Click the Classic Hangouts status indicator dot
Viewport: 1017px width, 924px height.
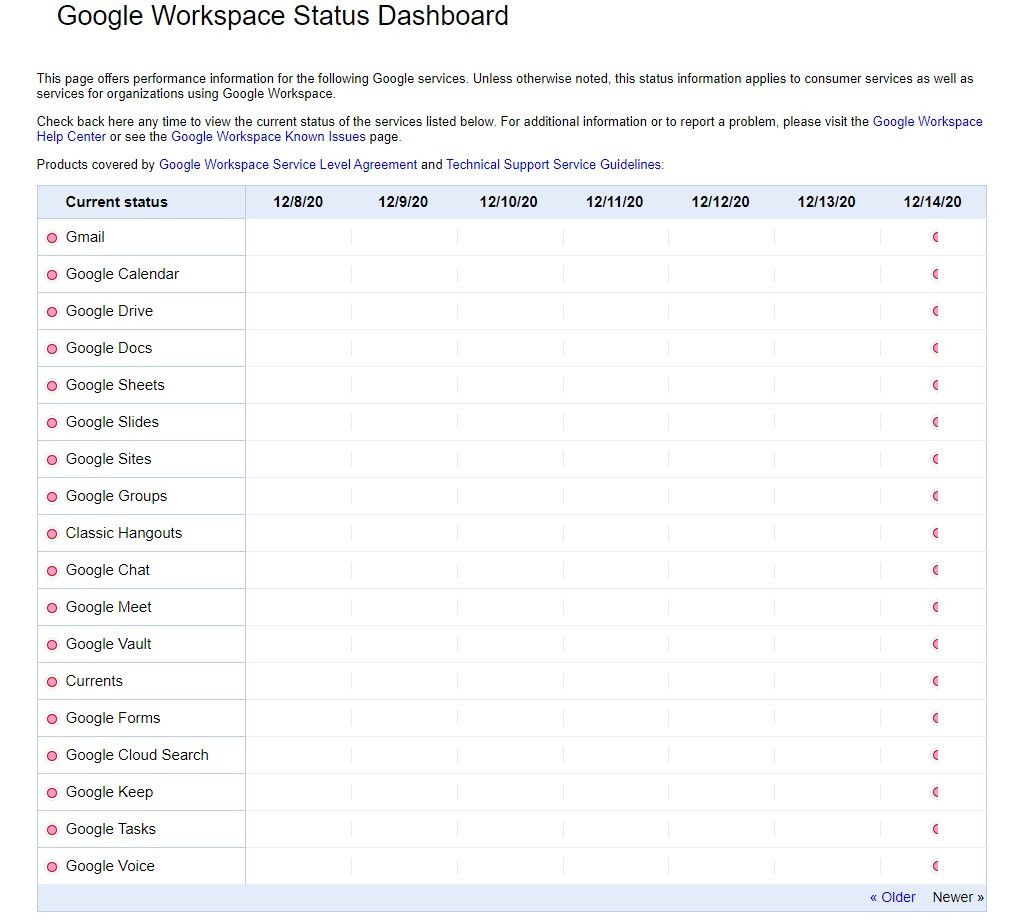52,534
